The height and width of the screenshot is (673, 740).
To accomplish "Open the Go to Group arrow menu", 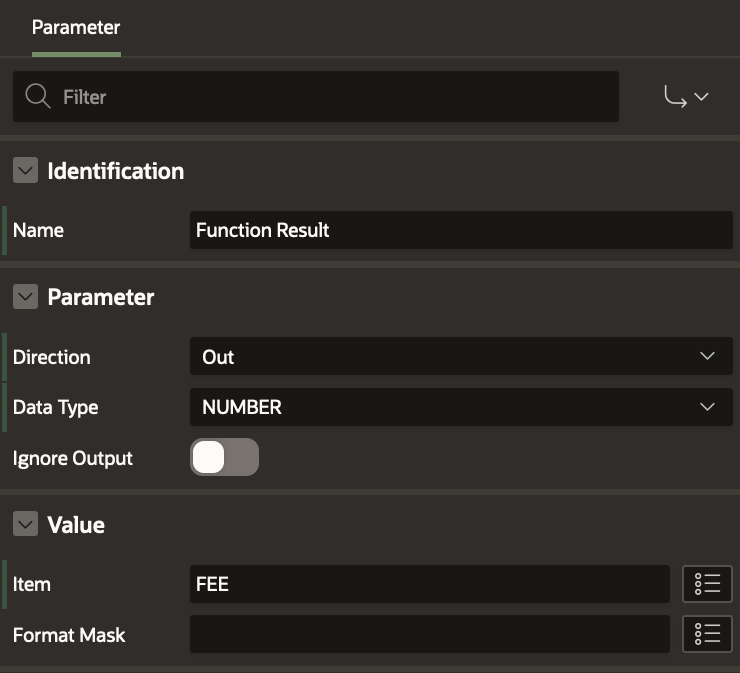I will [x=686, y=97].
